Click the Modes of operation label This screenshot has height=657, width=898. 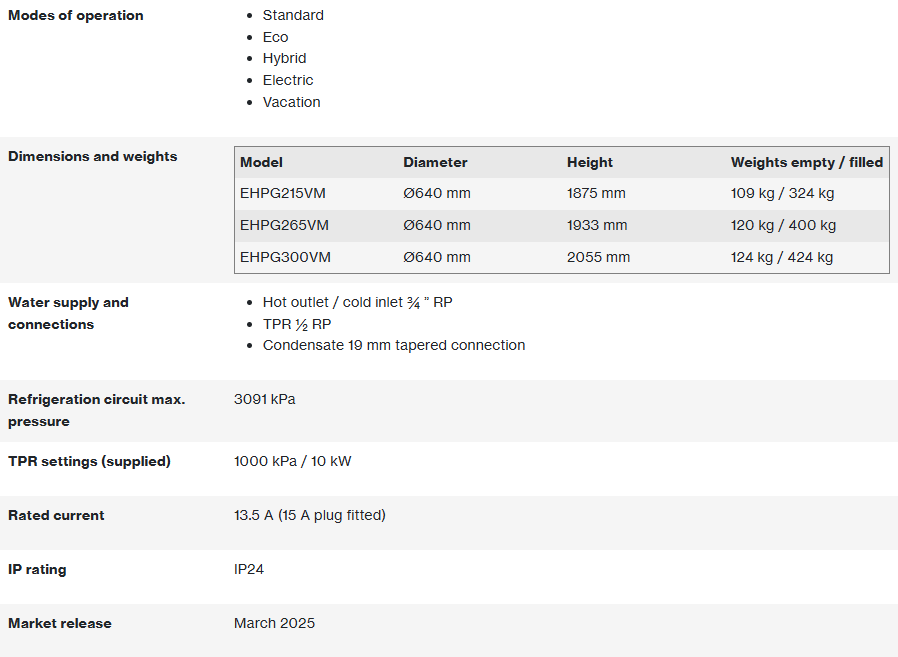click(76, 15)
